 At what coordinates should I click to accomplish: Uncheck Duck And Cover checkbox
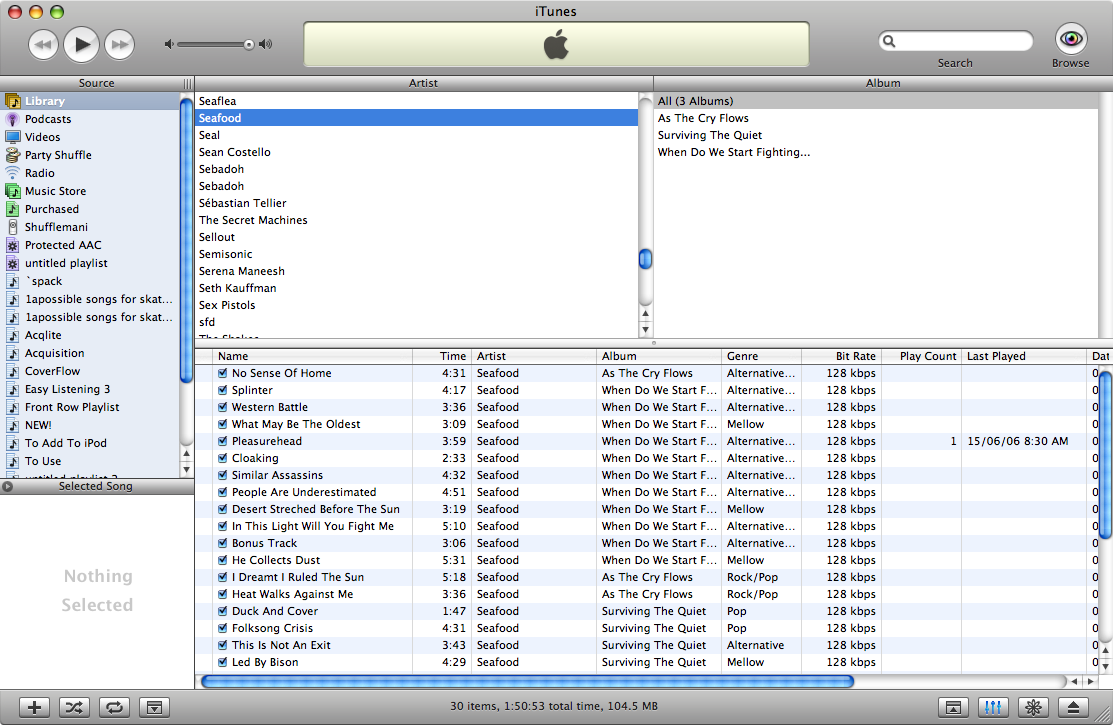click(x=223, y=611)
